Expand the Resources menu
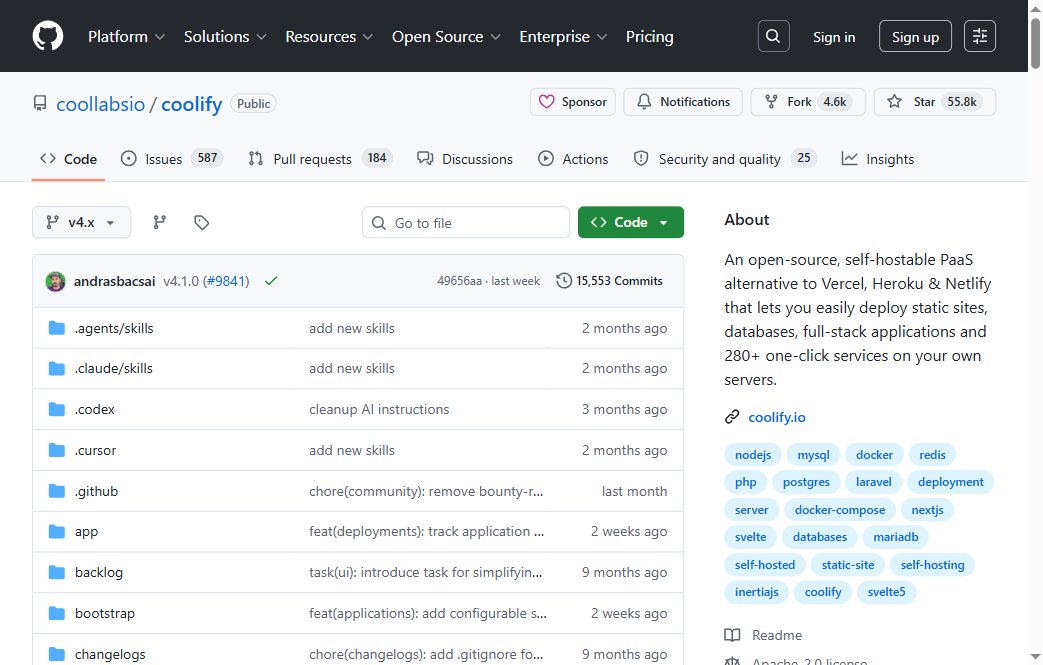1043x665 pixels. [329, 37]
